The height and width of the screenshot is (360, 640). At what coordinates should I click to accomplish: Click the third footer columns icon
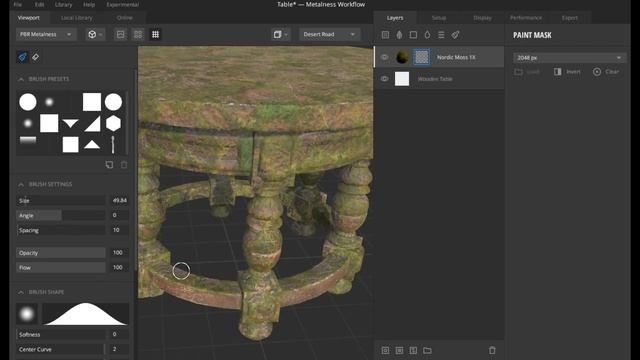pos(413,350)
